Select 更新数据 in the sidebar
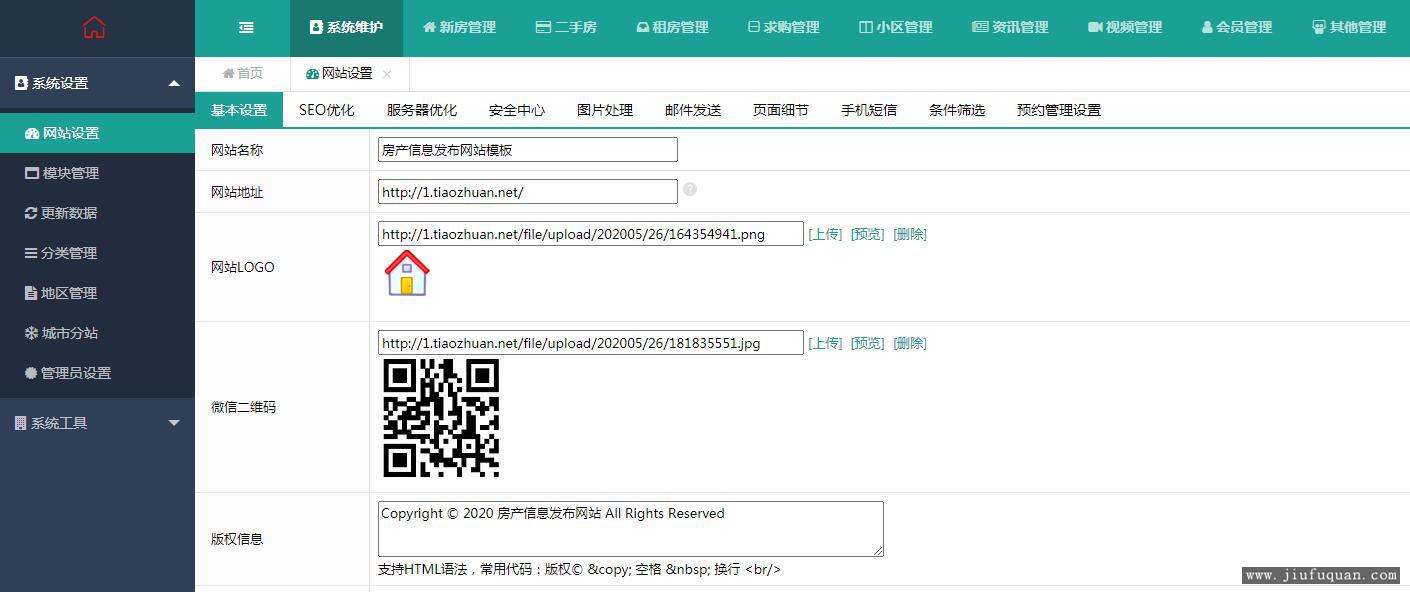Screen dimensions: 1410x592 click(97, 213)
